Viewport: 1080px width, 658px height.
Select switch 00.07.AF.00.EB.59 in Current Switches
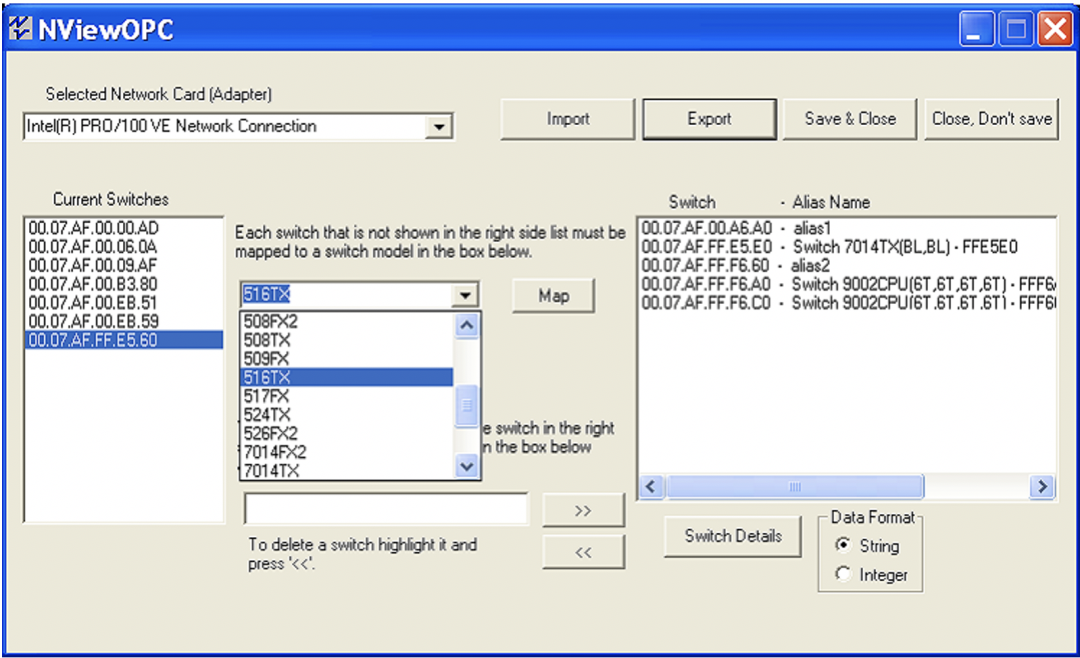(x=124, y=321)
